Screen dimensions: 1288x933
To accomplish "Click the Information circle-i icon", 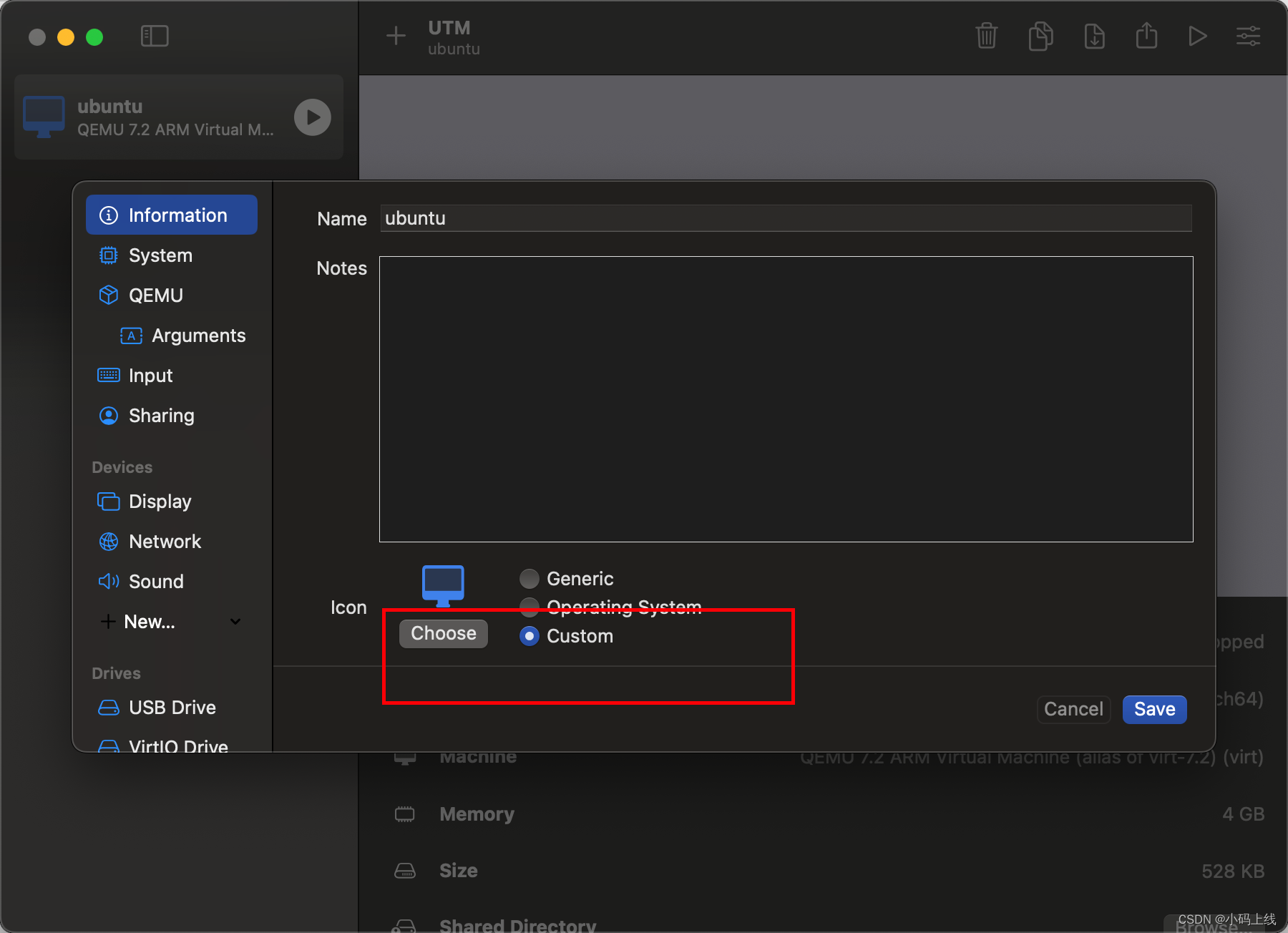I will coord(109,215).
